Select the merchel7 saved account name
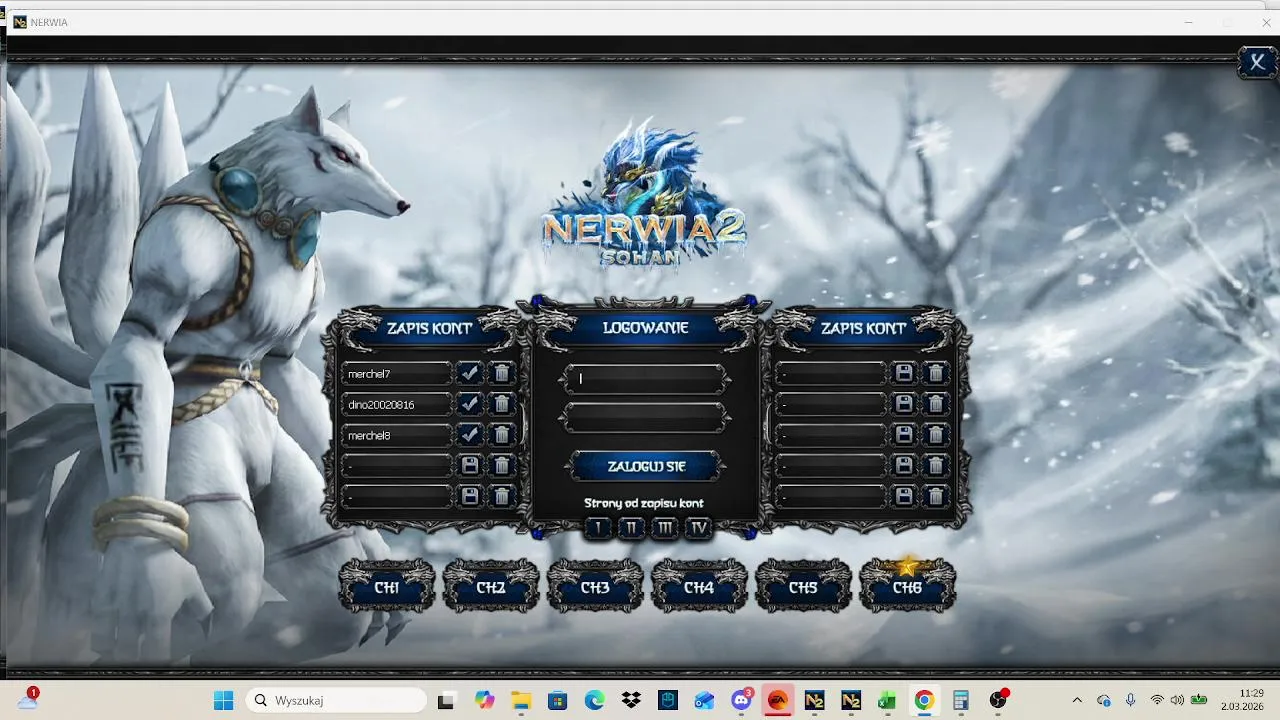1280x720 pixels. point(397,374)
